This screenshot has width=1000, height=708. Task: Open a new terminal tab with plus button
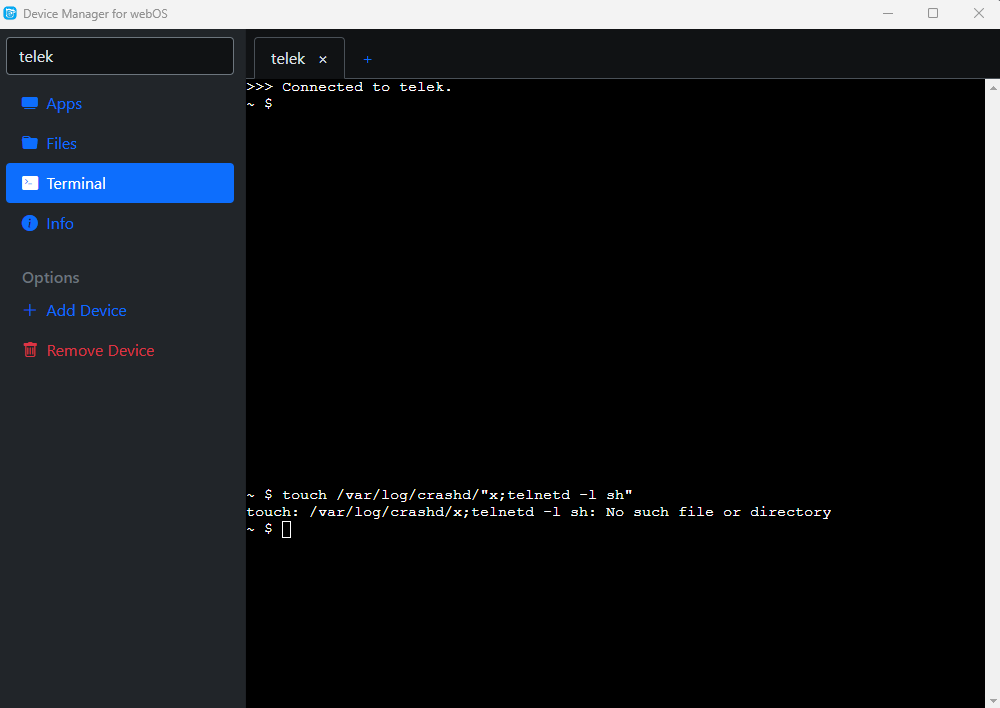[x=367, y=59]
